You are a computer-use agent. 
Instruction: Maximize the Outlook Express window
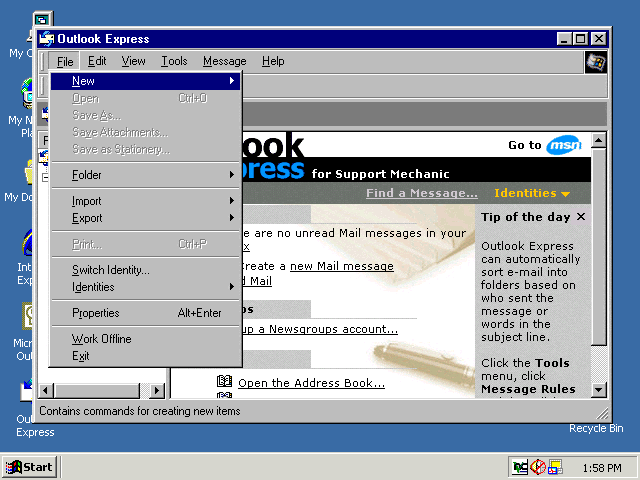[580, 39]
